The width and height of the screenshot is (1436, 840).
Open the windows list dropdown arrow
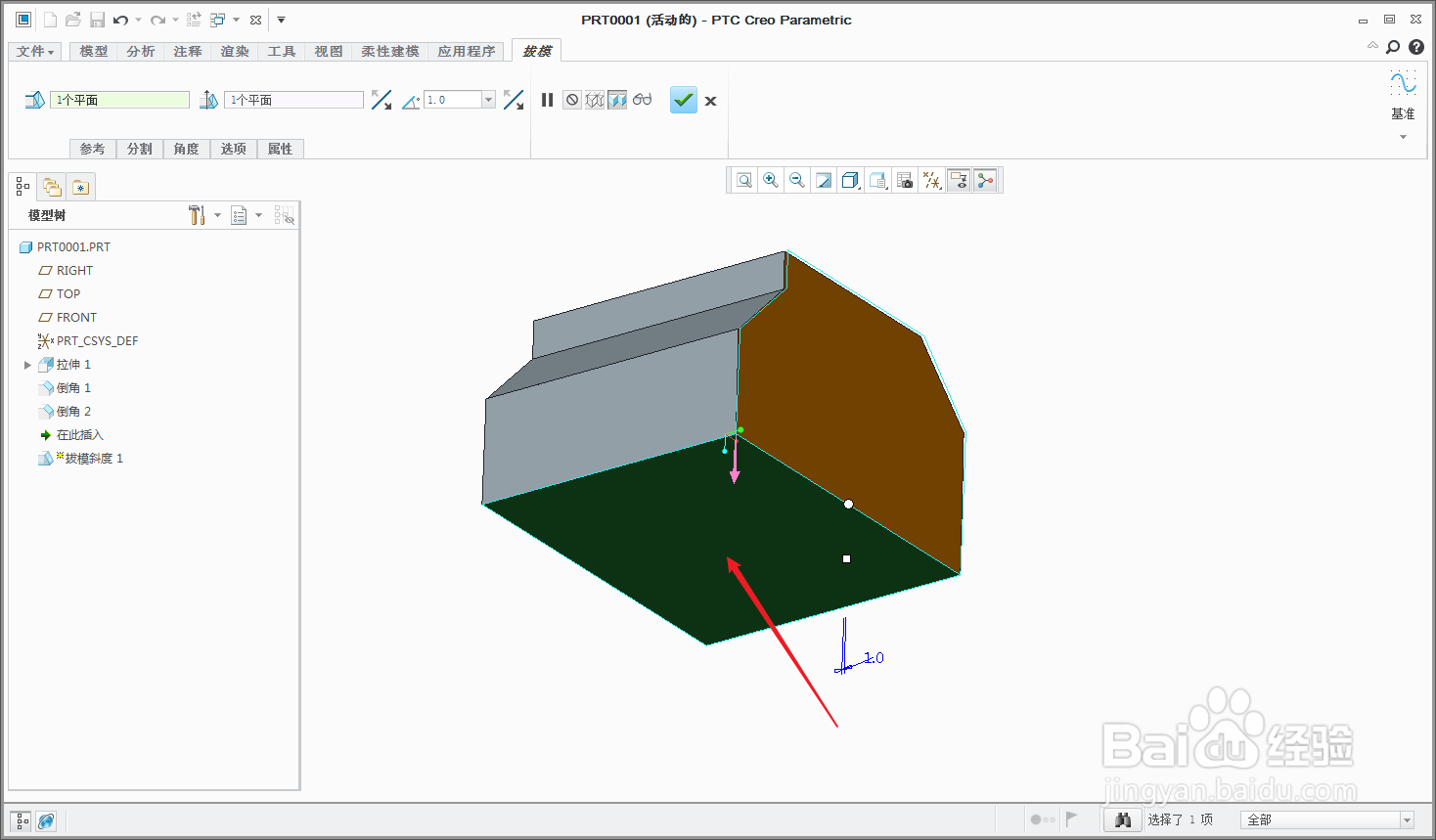(x=236, y=20)
